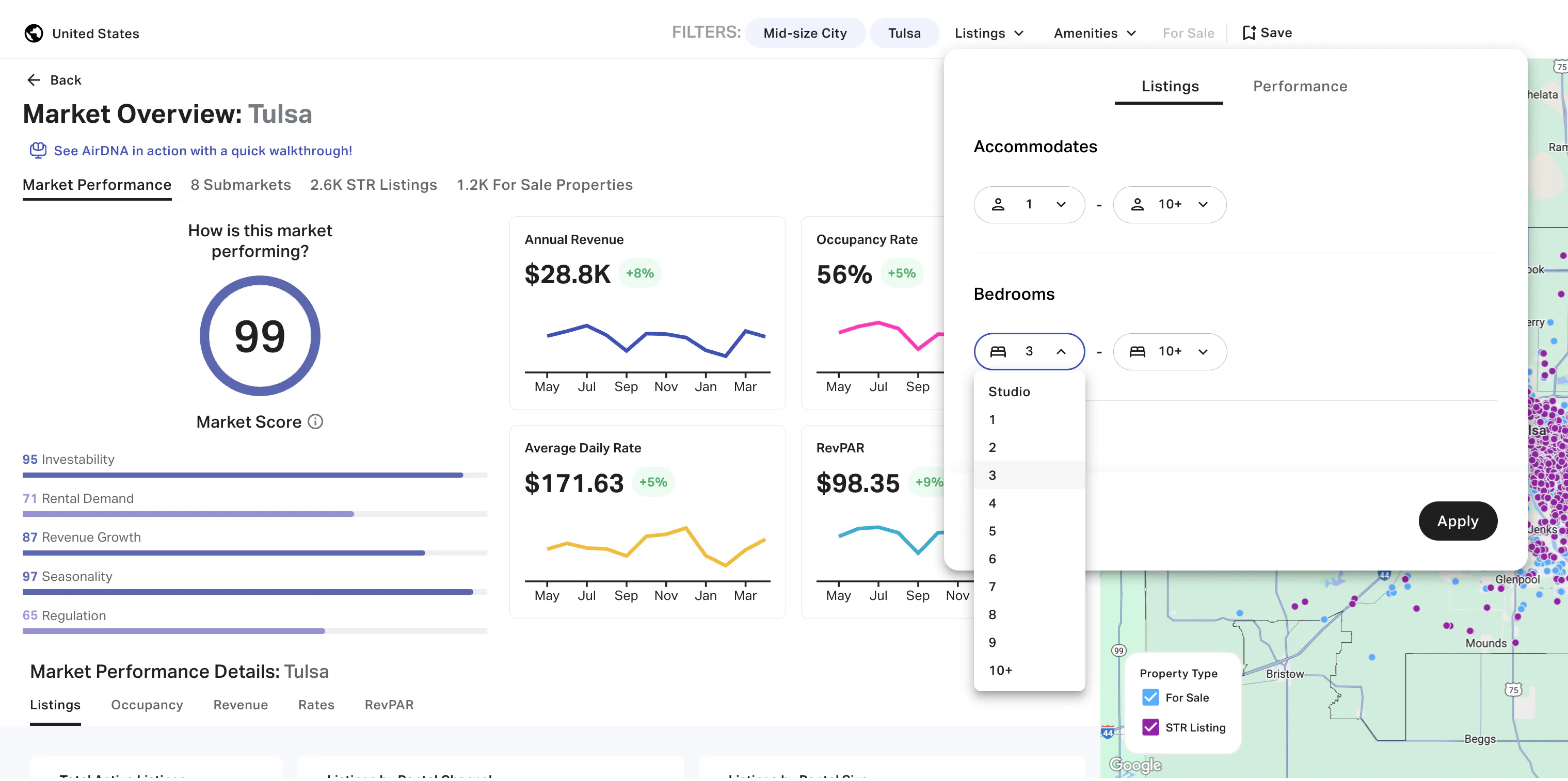This screenshot has height=781, width=1568.
Task: Switch to the Performance tab in filter panel
Action: [1300, 87]
